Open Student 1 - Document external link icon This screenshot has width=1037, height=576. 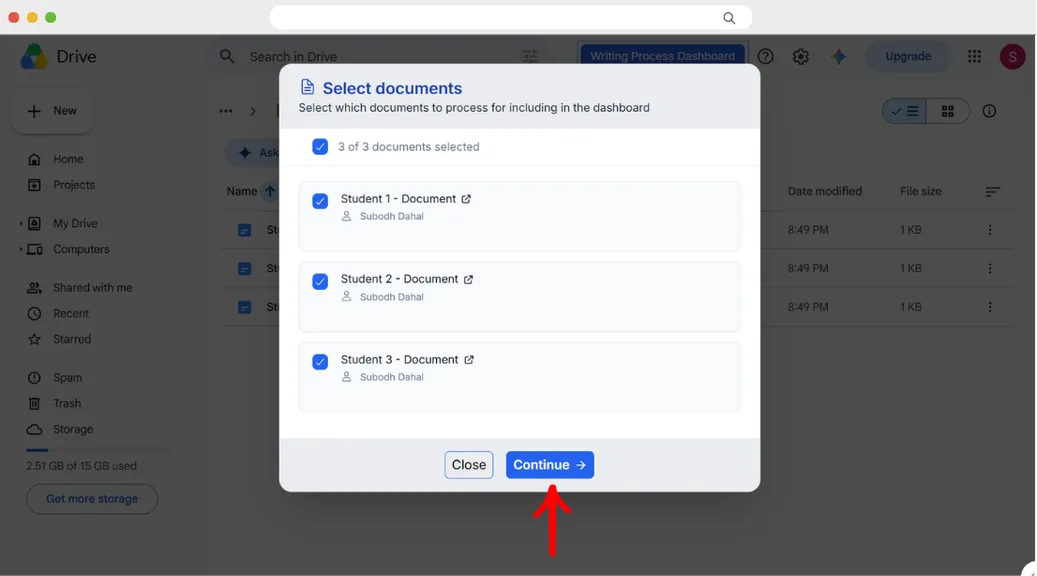pyautogui.click(x=466, y=199)
